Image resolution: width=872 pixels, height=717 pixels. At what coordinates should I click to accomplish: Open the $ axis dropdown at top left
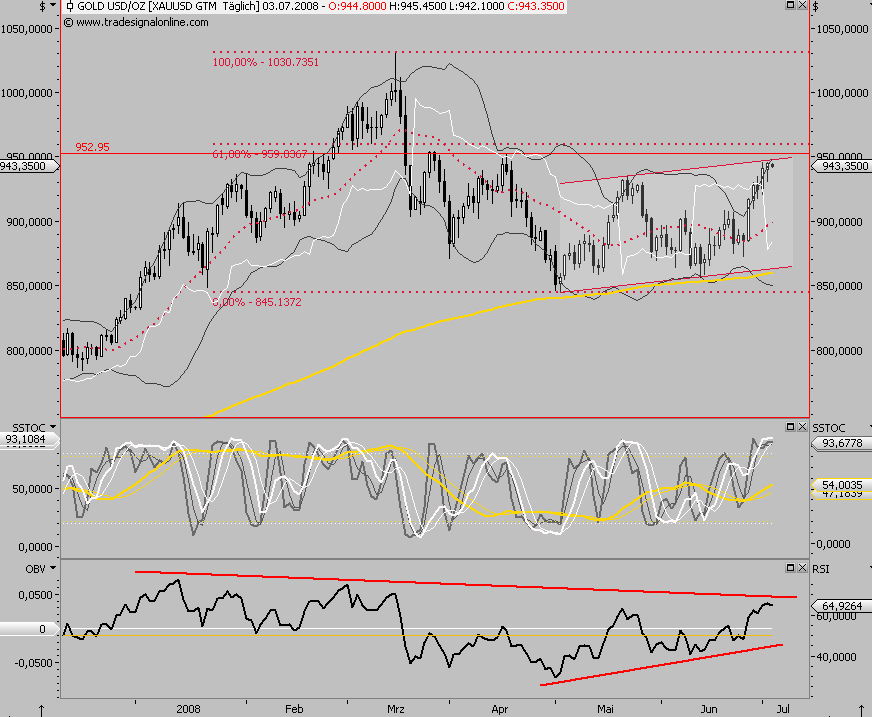[53, 6]
